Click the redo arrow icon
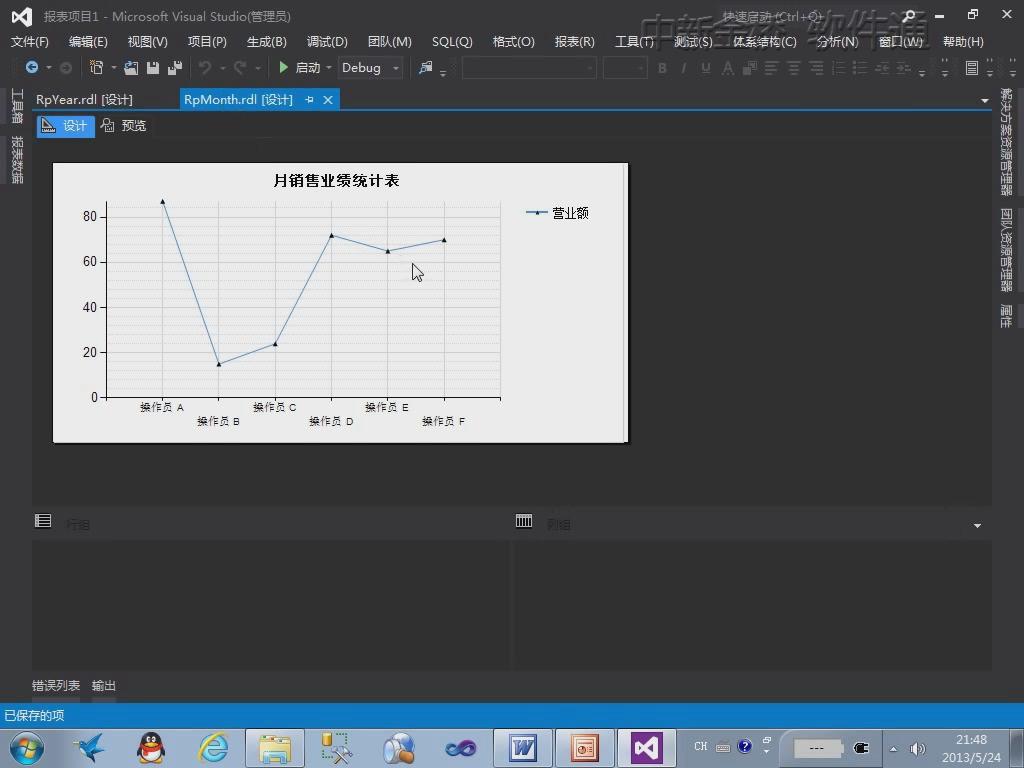 point(240,67)
